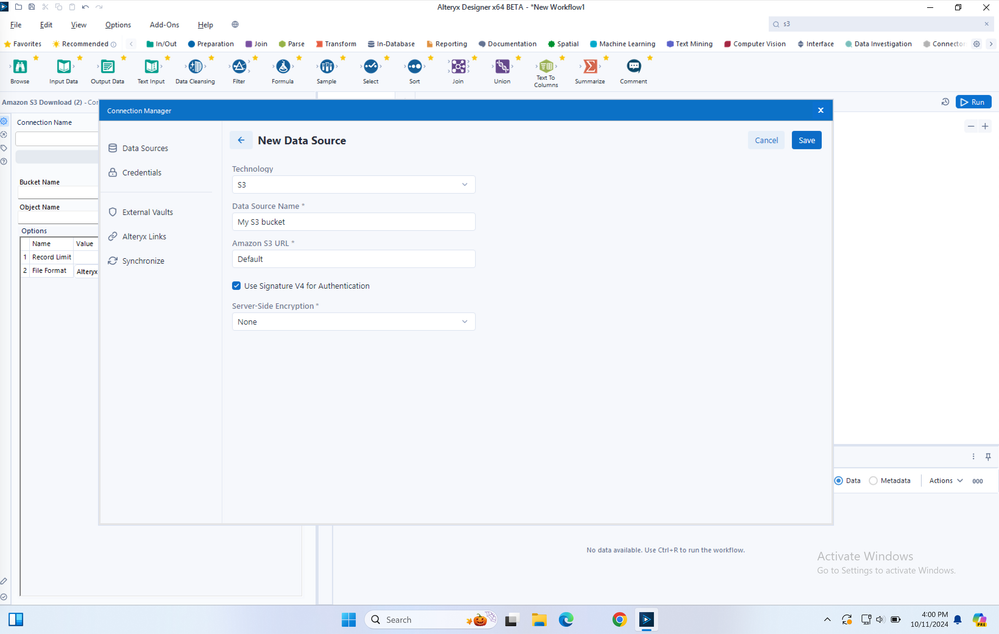Select the Text Input tool

pos(151,71)
